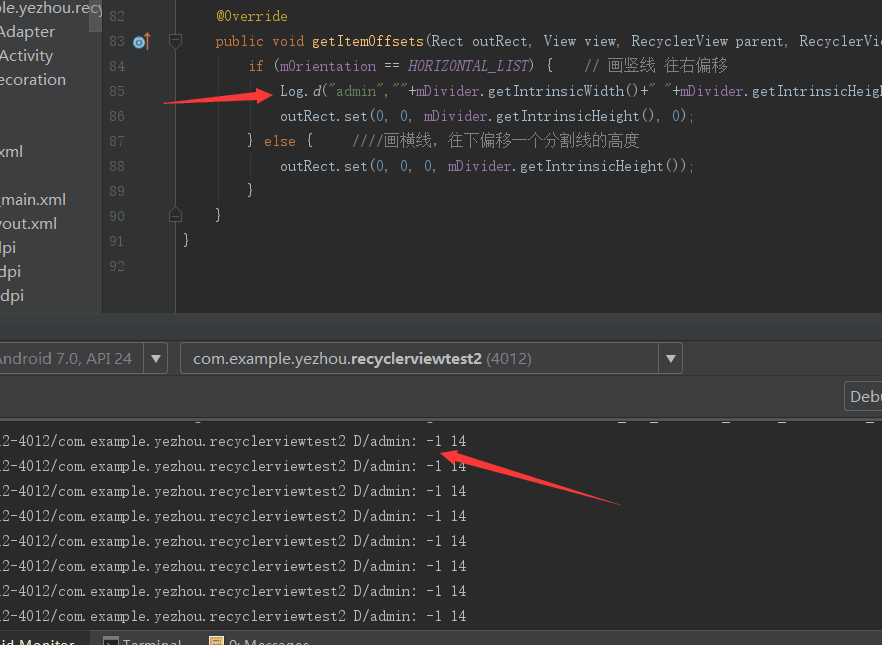The width and height of the screenshot is (882, 645).
Task: Open the recyclerviewtest2 (4012) process dropdown
Action: [x=670, y=358]
